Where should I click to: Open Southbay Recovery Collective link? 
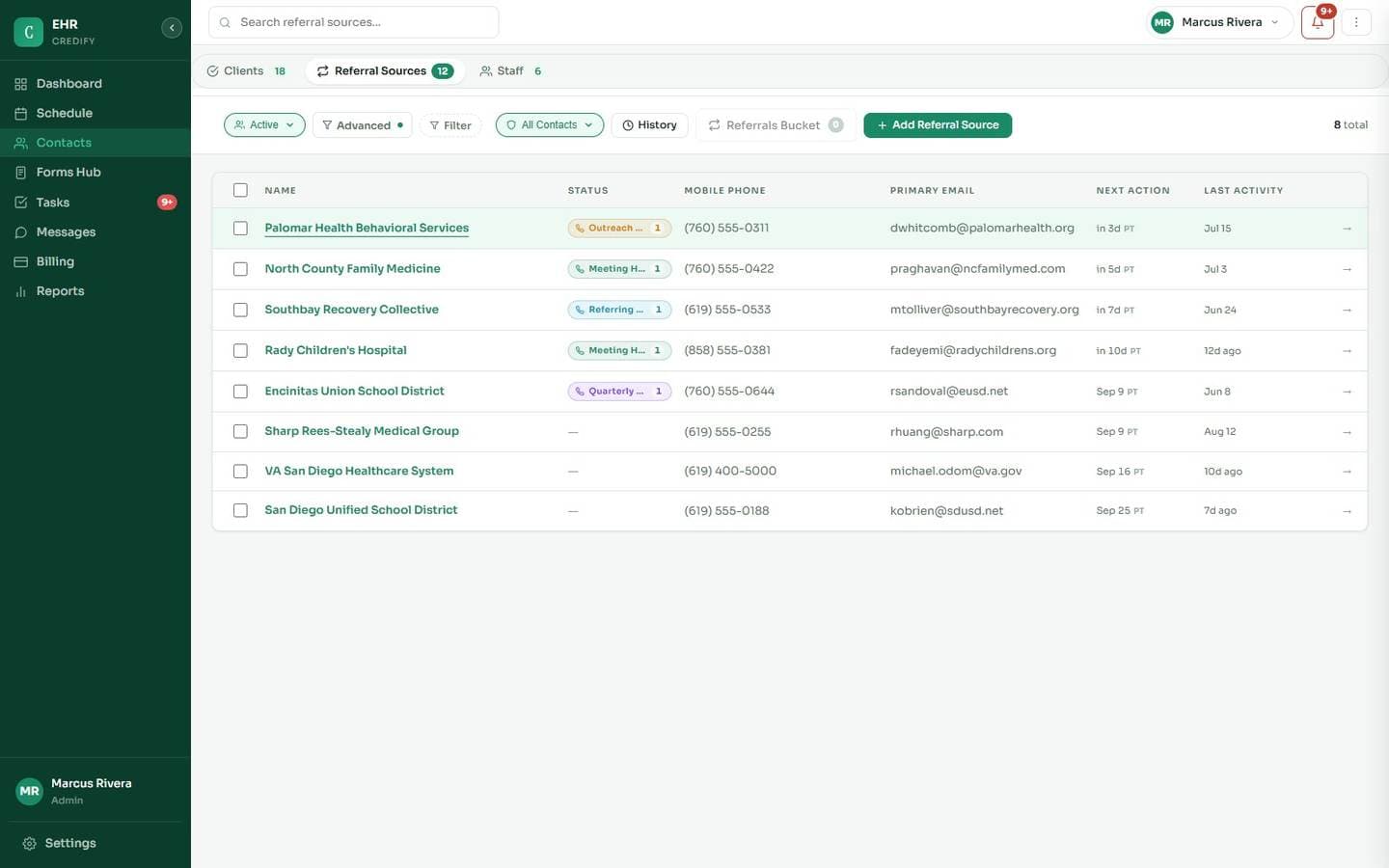[351, 310]
